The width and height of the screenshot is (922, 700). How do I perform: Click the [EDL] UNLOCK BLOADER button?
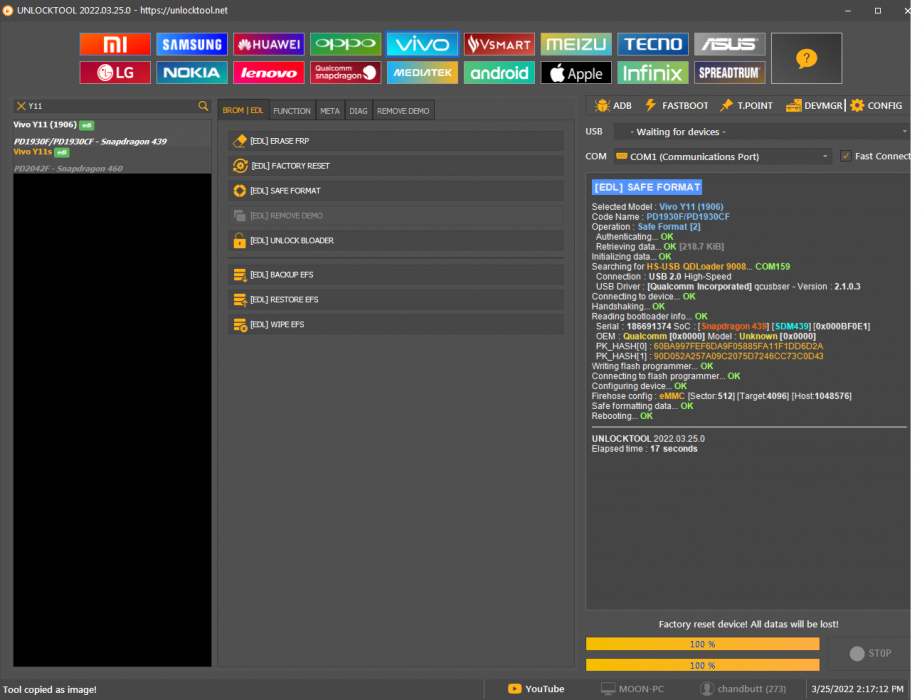[396, 241]
